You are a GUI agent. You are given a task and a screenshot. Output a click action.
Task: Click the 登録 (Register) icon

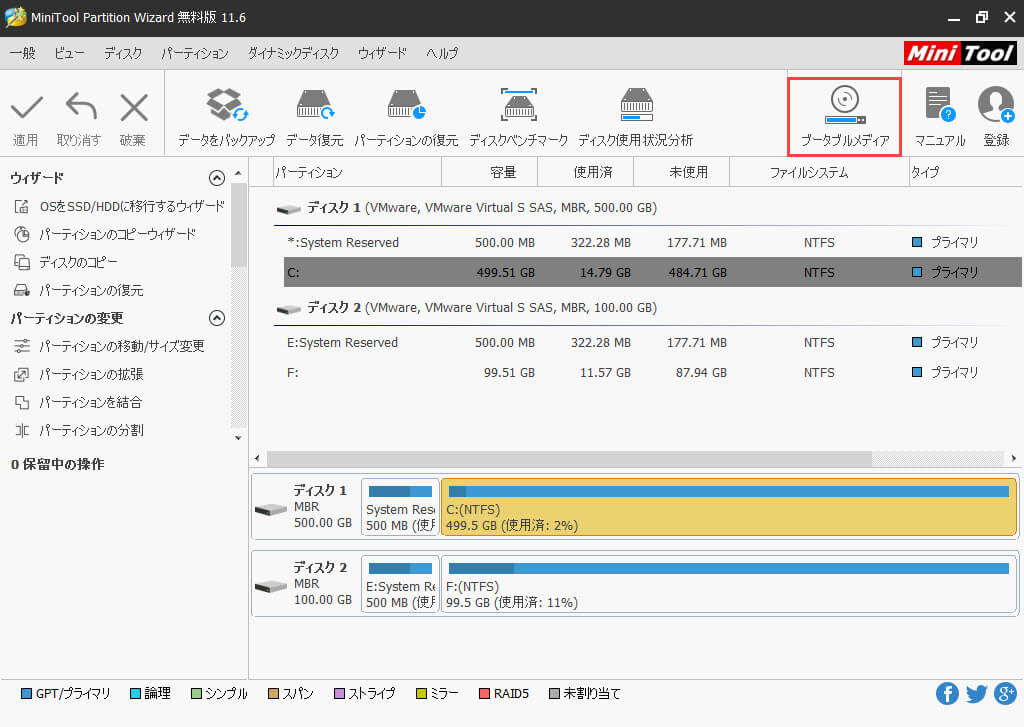996,113
